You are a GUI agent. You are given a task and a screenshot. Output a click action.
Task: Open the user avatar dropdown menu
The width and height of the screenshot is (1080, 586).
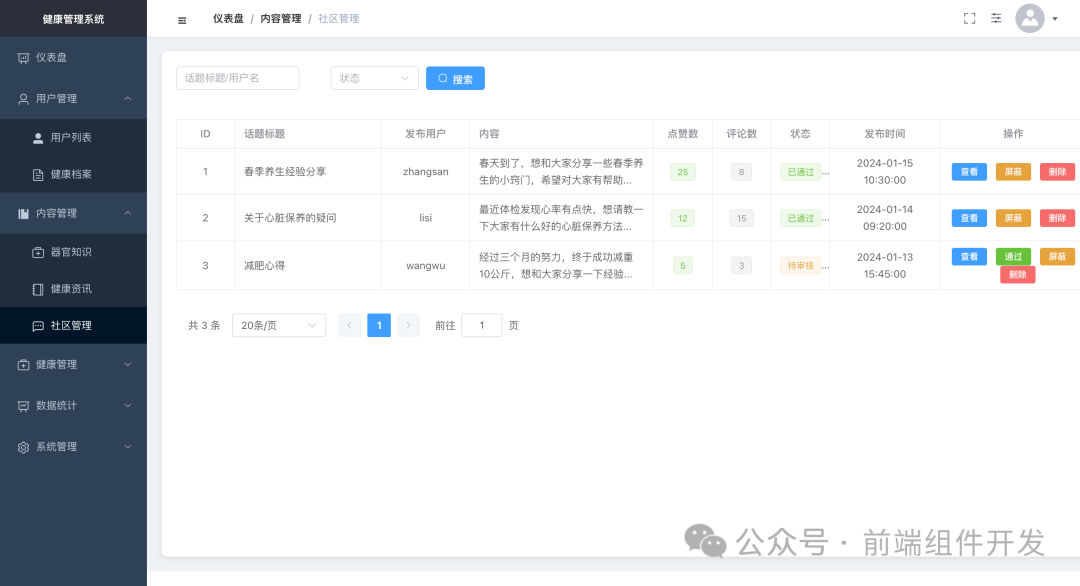tap(1029, 18)
